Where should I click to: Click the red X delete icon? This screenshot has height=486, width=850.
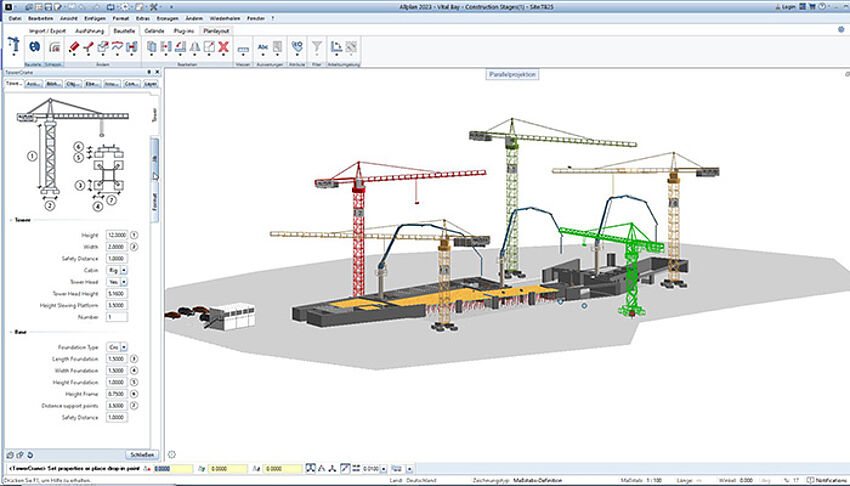(x=223, y=47)
